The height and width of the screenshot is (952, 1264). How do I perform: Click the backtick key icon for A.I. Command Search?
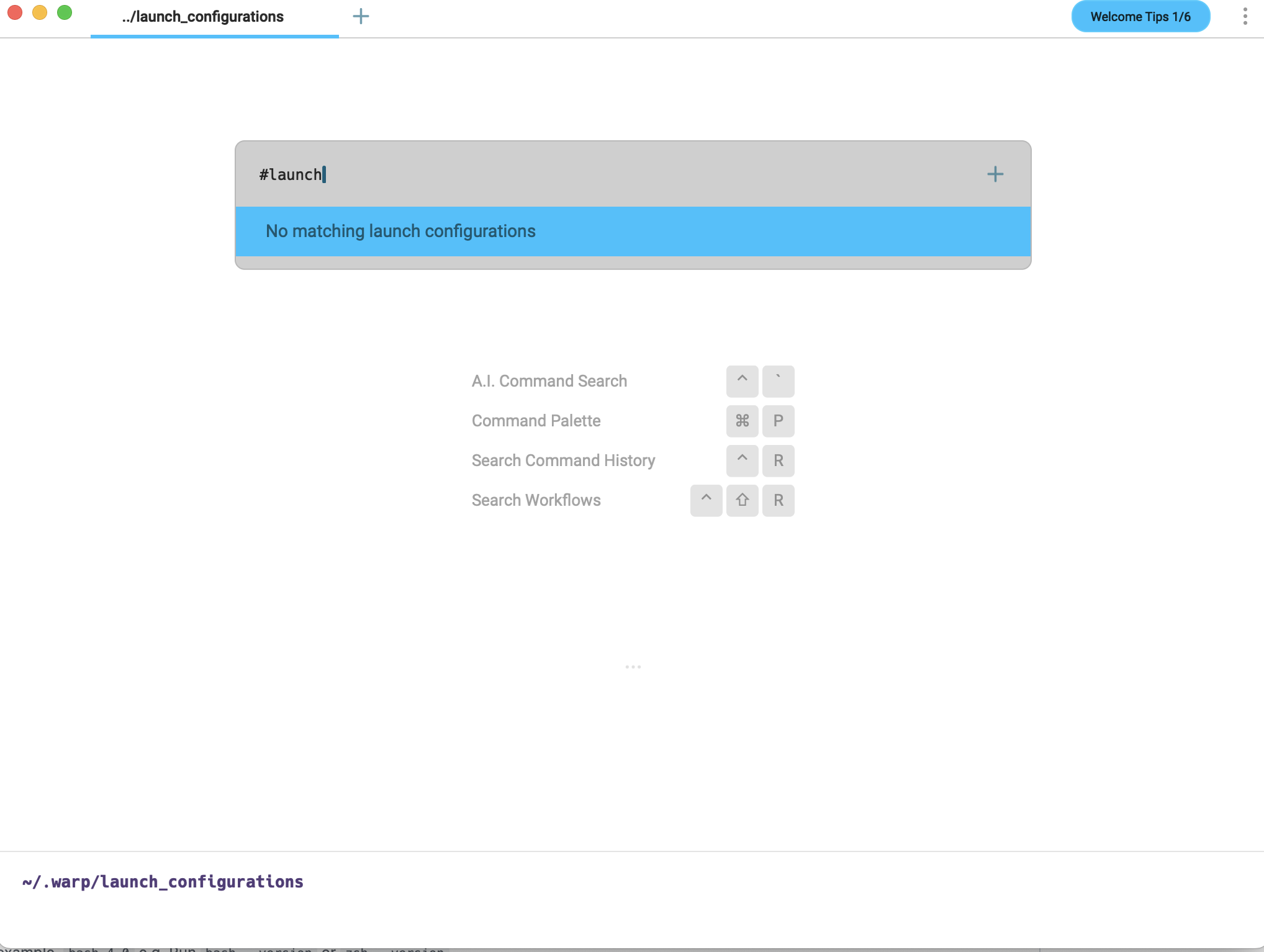point(778,381)
